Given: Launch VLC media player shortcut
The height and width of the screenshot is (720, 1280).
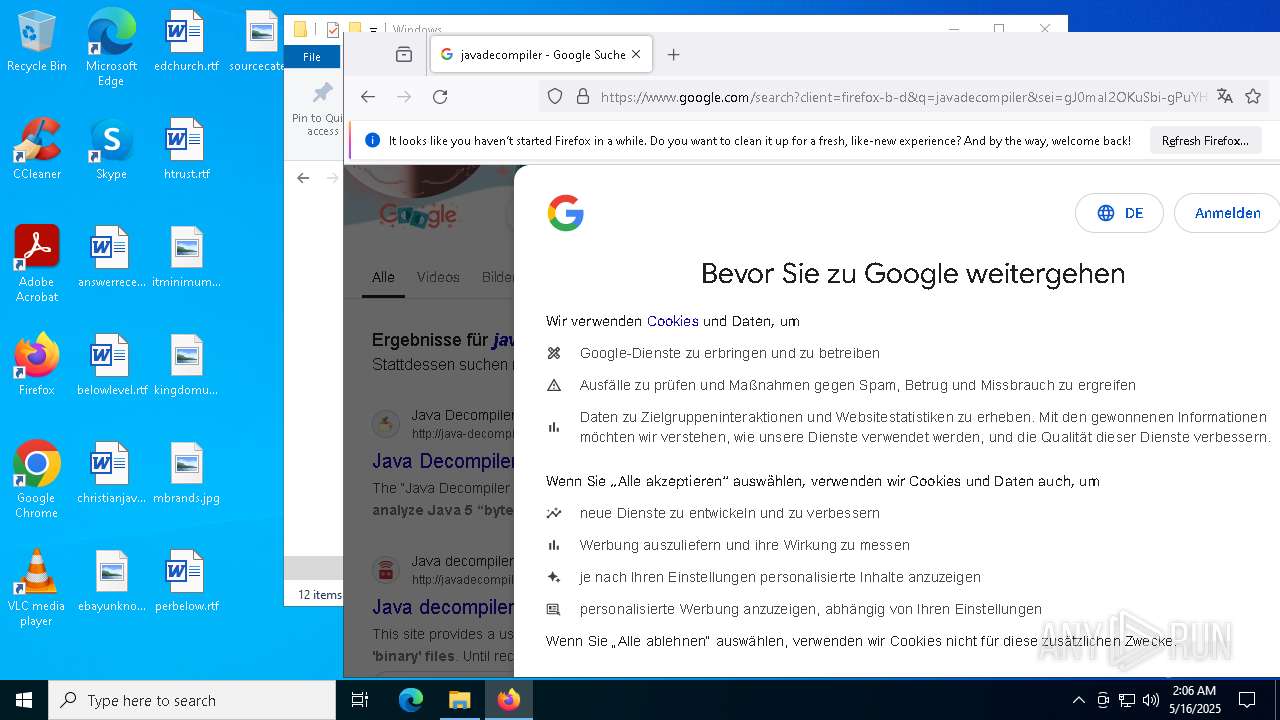Looking at the screenshot, I should click(x=37, y=589).
